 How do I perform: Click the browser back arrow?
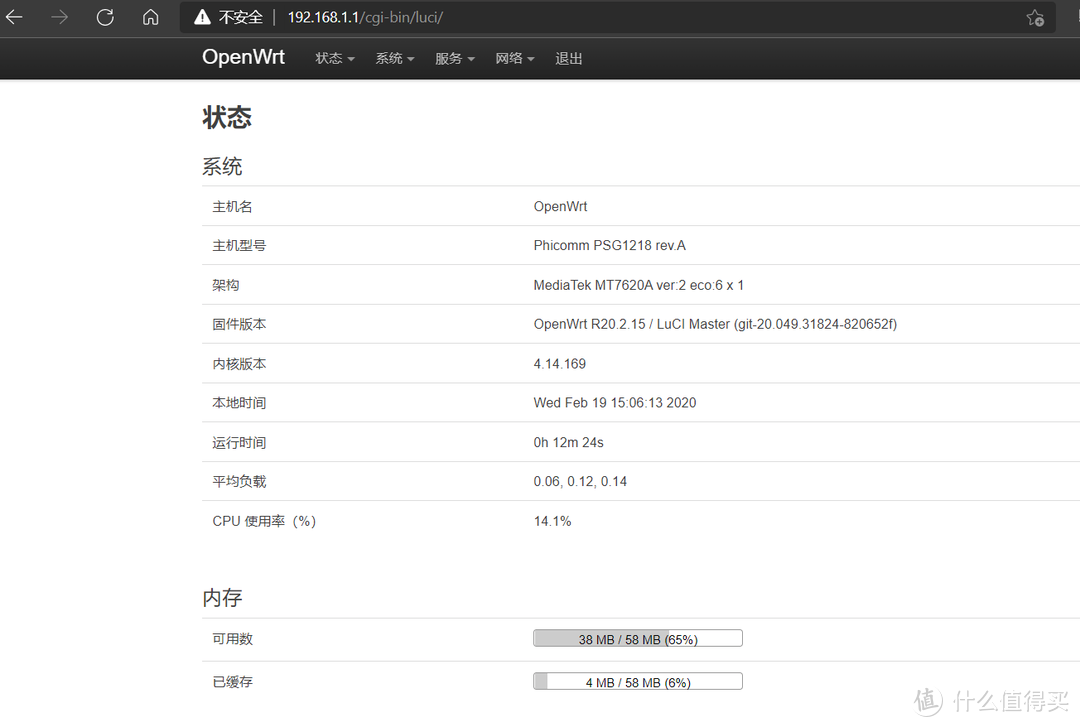click(x=15, y=17)
